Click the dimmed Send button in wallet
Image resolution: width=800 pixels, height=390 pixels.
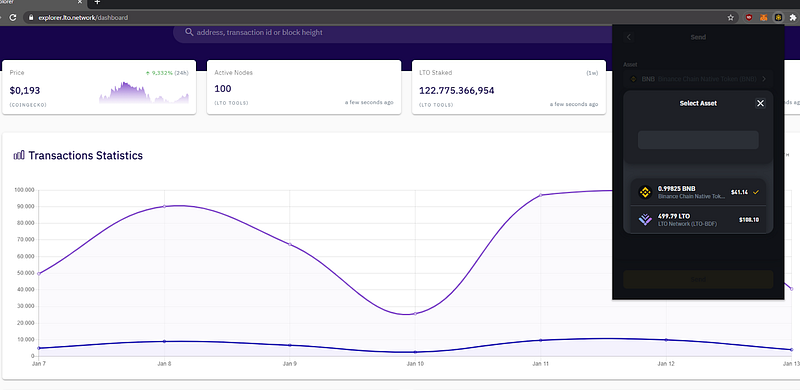[x=698, y=279]
